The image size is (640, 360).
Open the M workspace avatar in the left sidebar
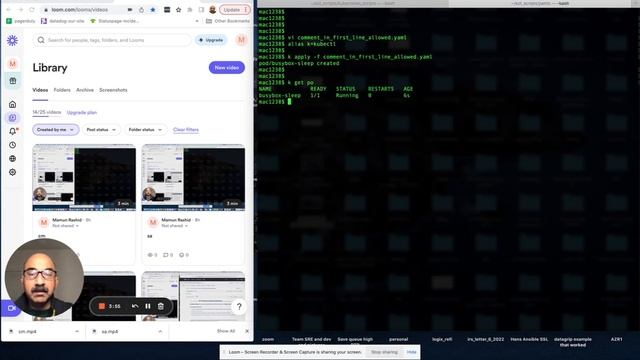pos(13,64)
